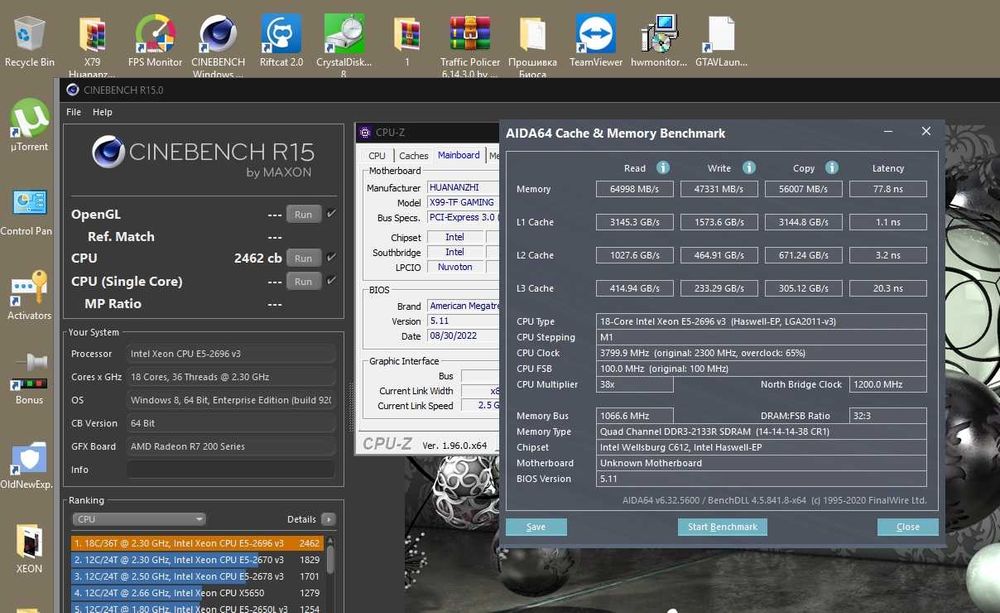Click Memory Latency value 77.8 ns
Image resolution: width=1000 pixels, height=613 pixels.
[x=888, y=189]
